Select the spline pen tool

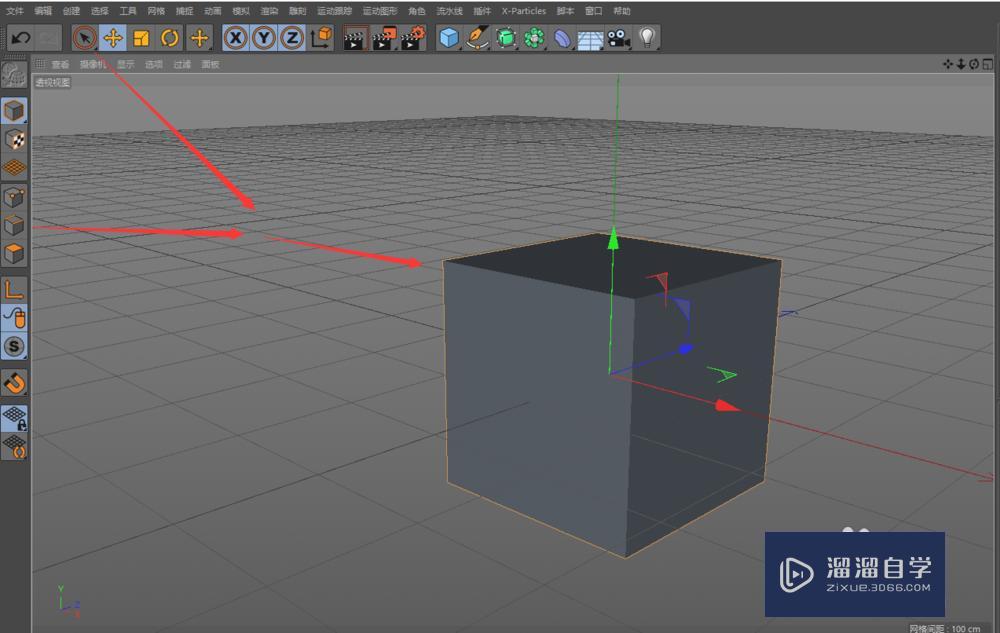click(x=477, y=38)
